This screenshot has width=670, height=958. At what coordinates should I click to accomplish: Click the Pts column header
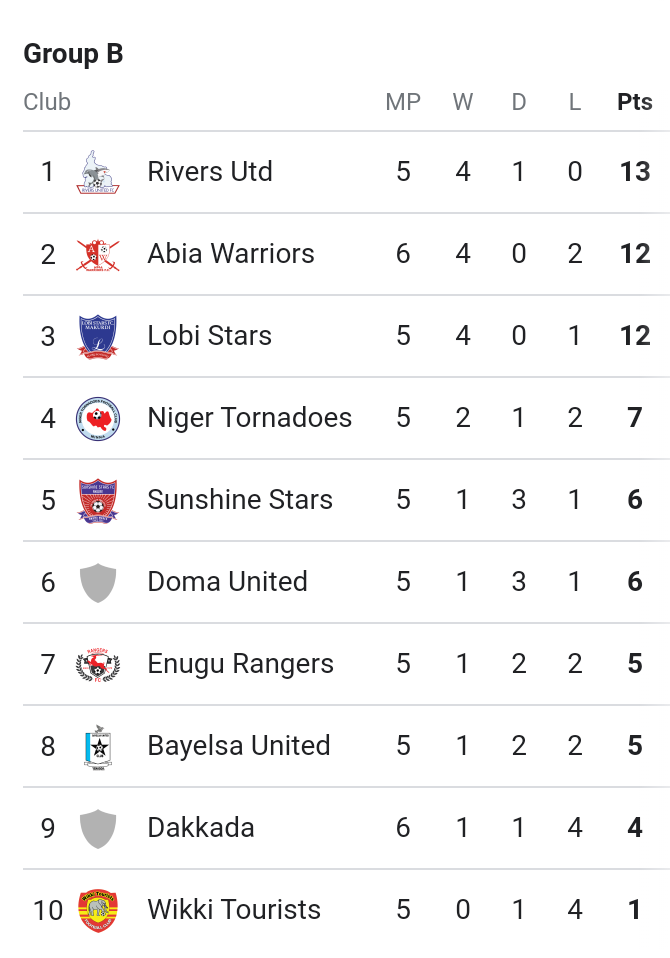click(x=635, y=102)
